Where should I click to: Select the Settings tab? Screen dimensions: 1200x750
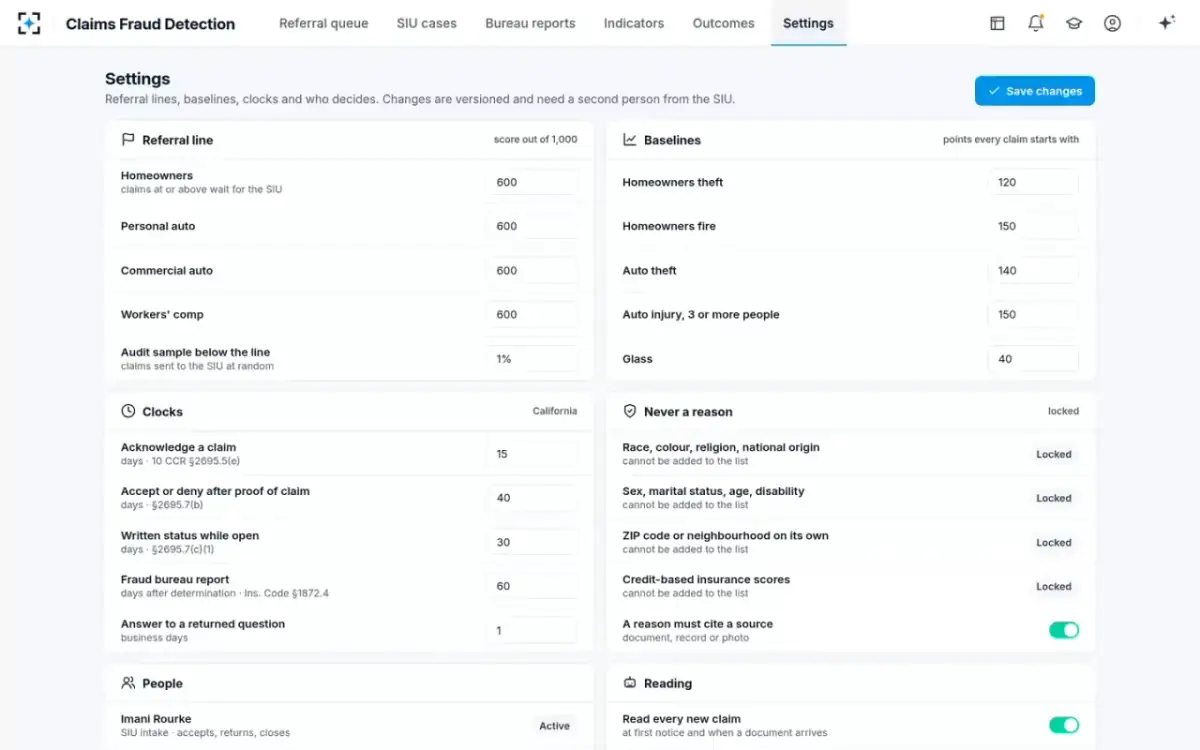pyautogui.click(x=808, y=23)
